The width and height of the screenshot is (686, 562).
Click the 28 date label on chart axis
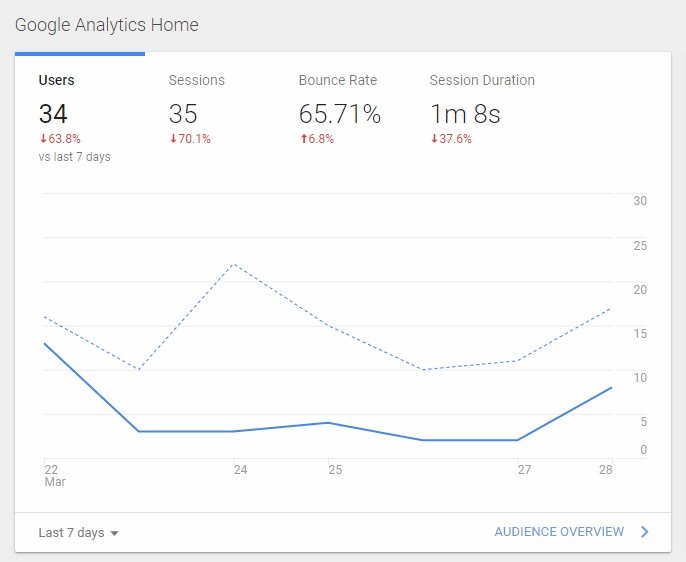[606, 470]
